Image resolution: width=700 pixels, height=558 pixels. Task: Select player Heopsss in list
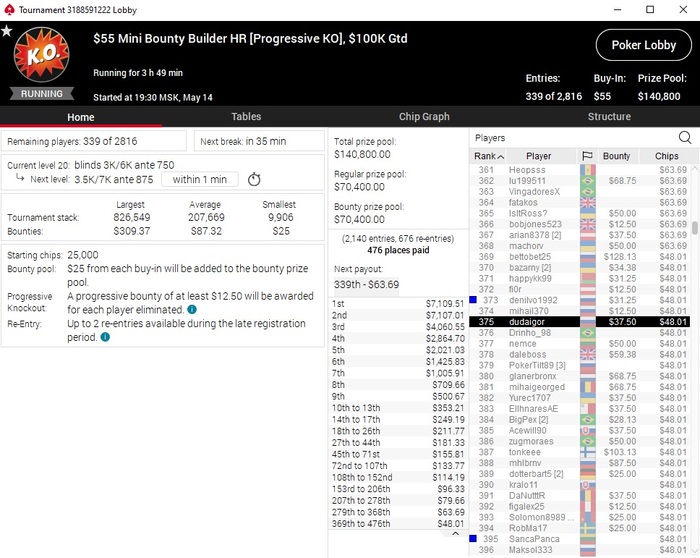(579, 170)
